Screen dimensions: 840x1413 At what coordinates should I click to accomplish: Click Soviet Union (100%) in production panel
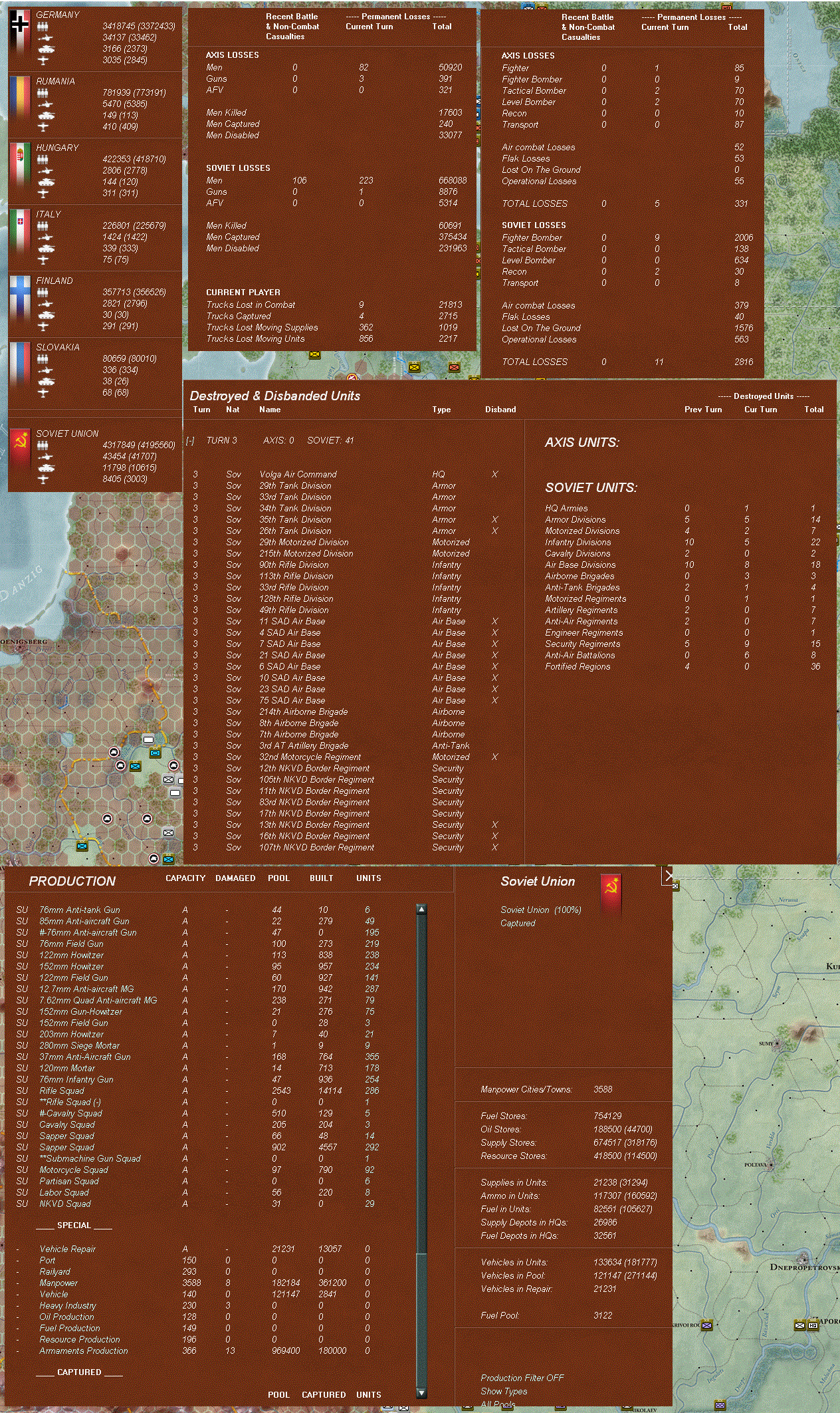(540, 910)
